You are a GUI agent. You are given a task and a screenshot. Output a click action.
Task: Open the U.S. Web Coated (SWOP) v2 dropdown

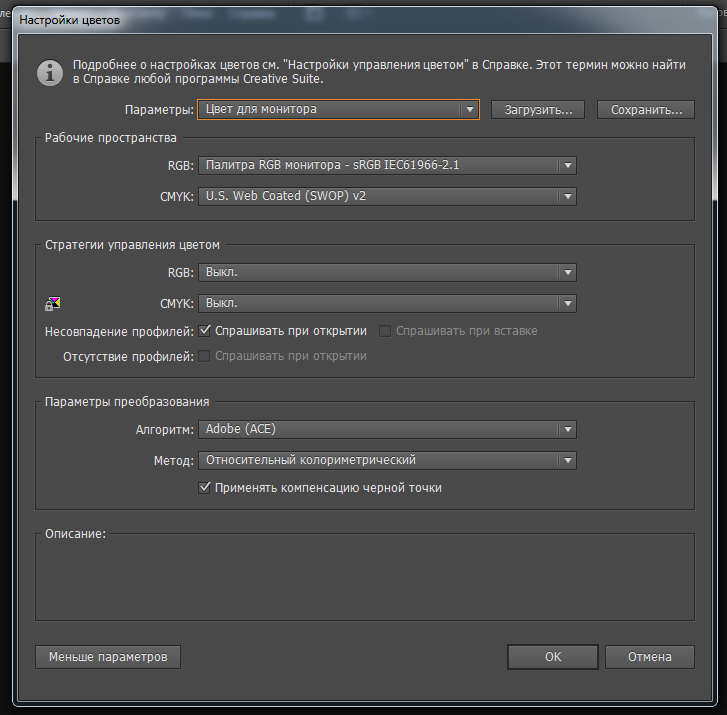(387, 197)
